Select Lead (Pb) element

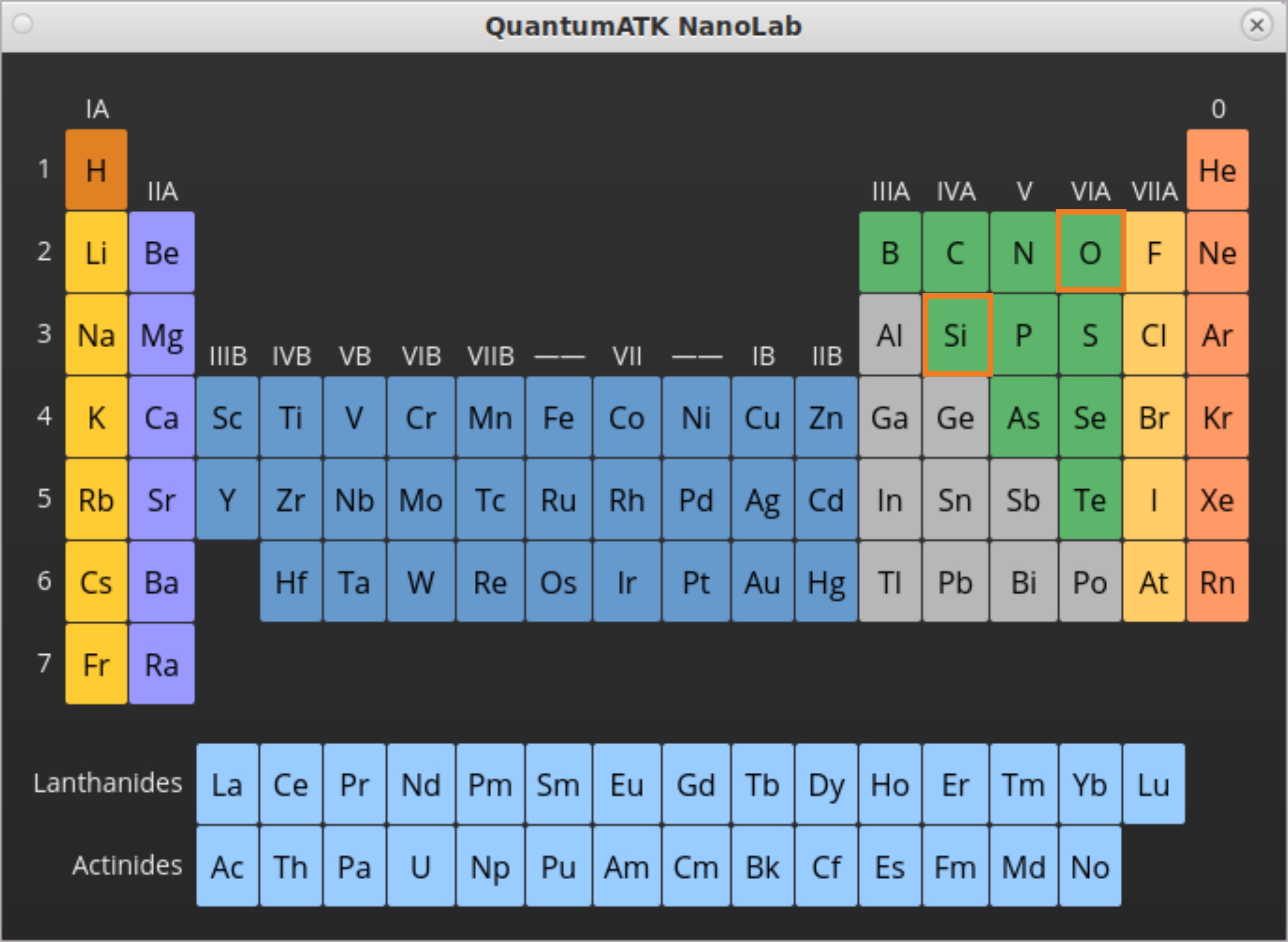[x=956, y=581]
